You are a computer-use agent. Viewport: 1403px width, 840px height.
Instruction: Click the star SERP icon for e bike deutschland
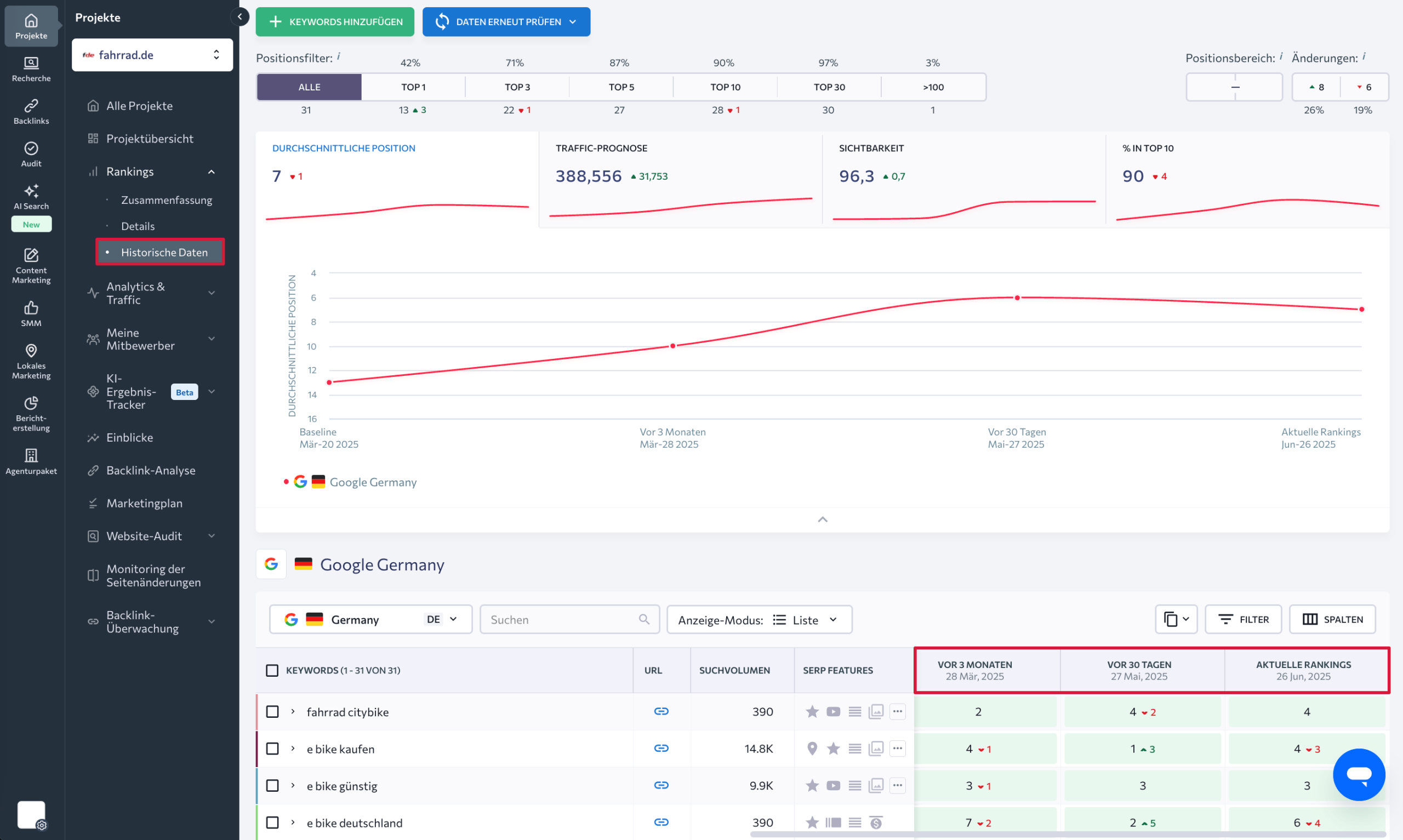(x=812, y=822)
